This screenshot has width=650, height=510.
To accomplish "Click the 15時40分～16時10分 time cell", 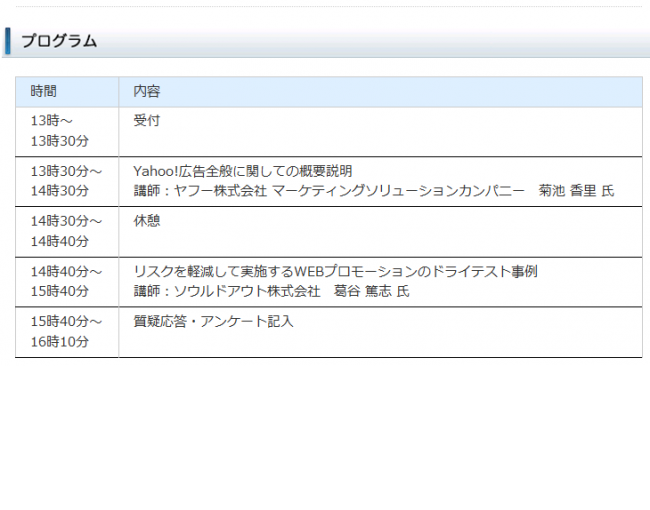I will (x=67, y=332).
